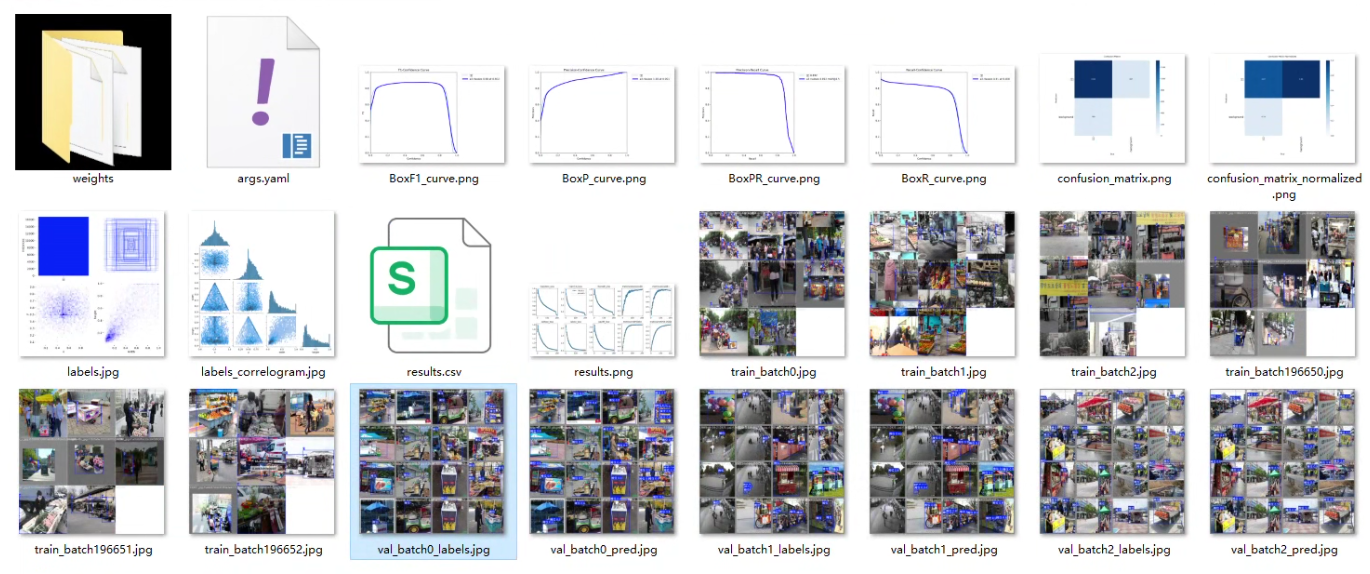Click the 'BoxPR_curve.png' file name
Image resolution: width=1370 pixels, height=574 pixels.
pyautogui.click(x=773, y=179)
